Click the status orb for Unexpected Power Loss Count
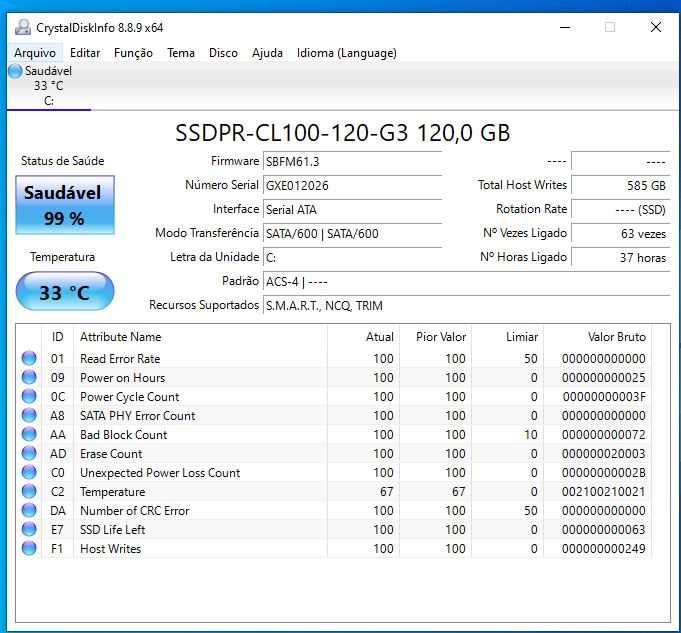 [29, 472]
